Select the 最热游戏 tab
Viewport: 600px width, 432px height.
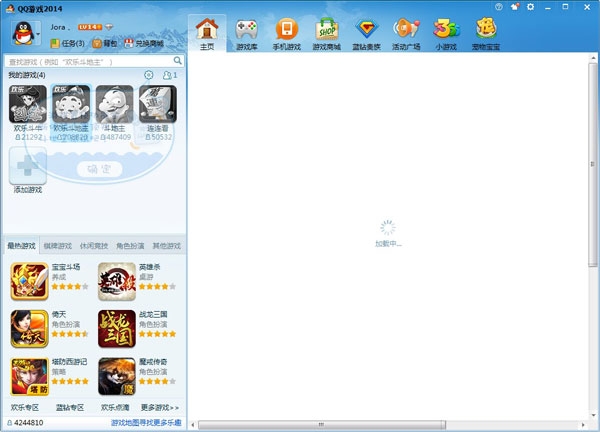(x=21, y=246)
